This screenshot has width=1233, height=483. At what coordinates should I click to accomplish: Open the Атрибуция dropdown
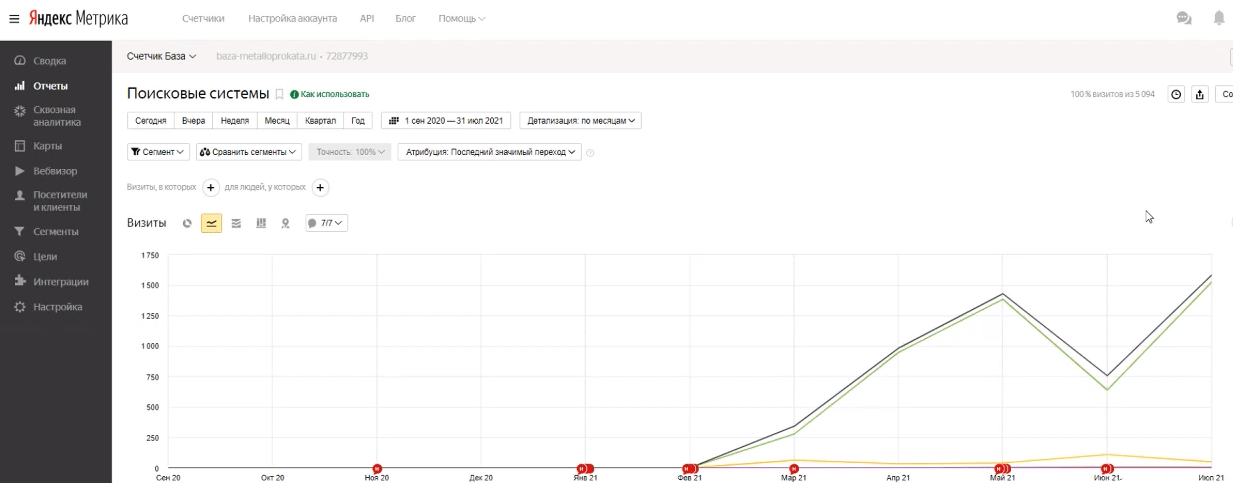489,152
